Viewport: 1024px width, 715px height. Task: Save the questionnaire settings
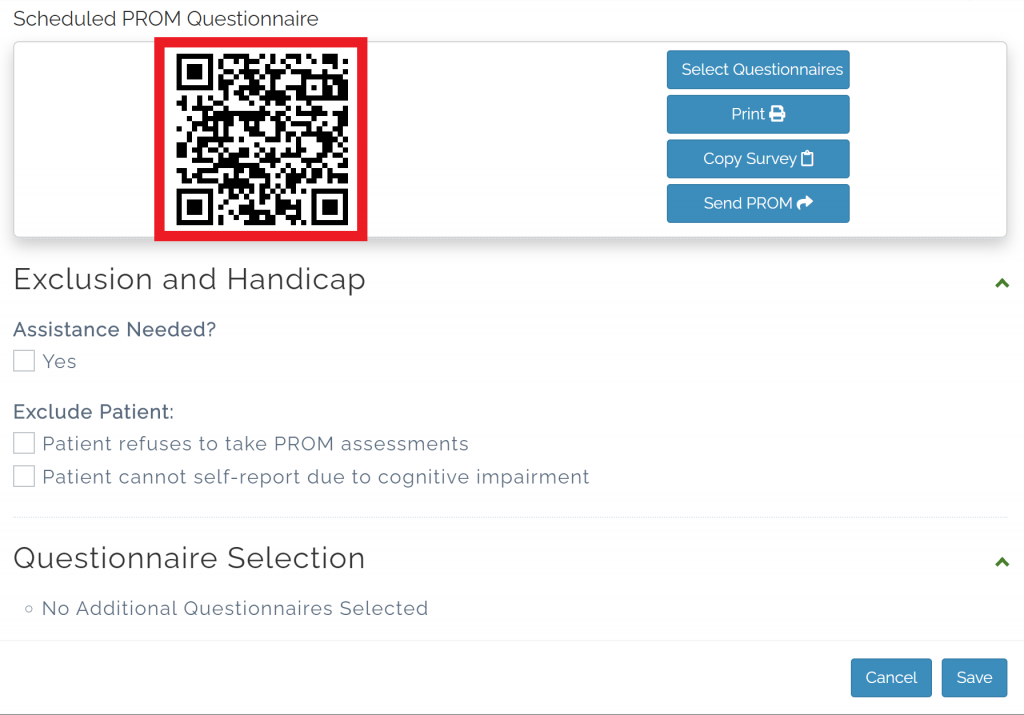(x=974, y=678)
